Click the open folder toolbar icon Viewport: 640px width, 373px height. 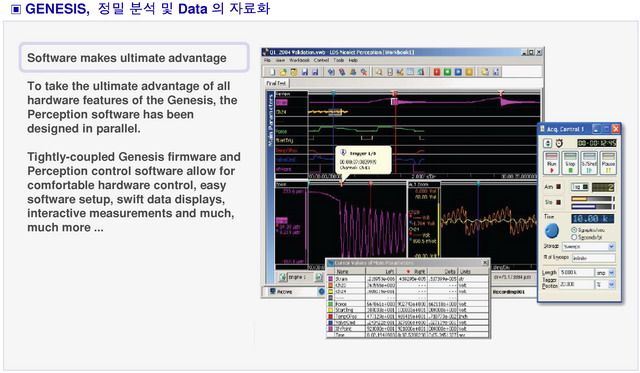[x=283, y=72]
